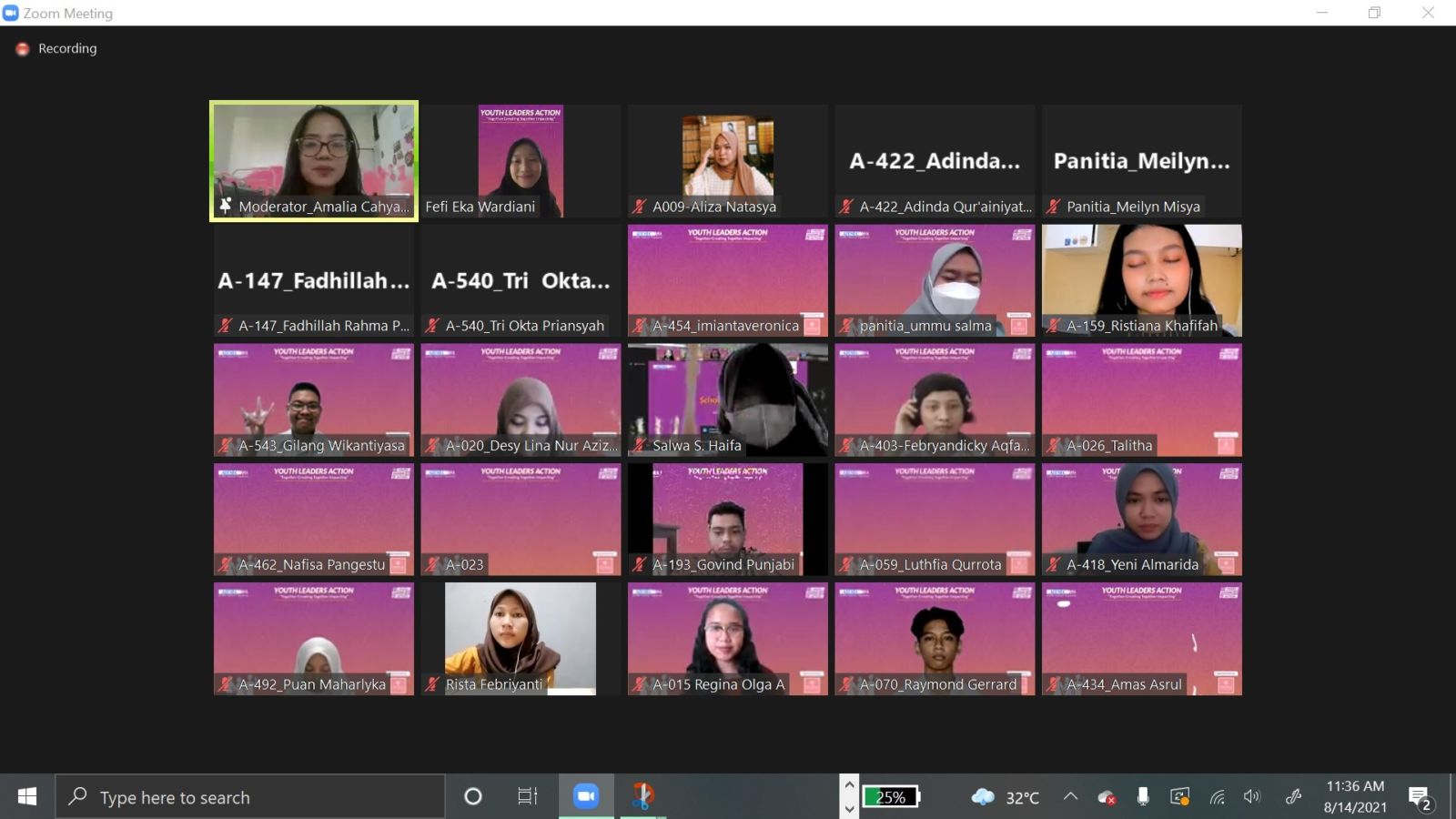Viewport: 1456px width, 819px height.
Task: Expand hidden icons with the tray chevron
Action: pos(1070,795)
